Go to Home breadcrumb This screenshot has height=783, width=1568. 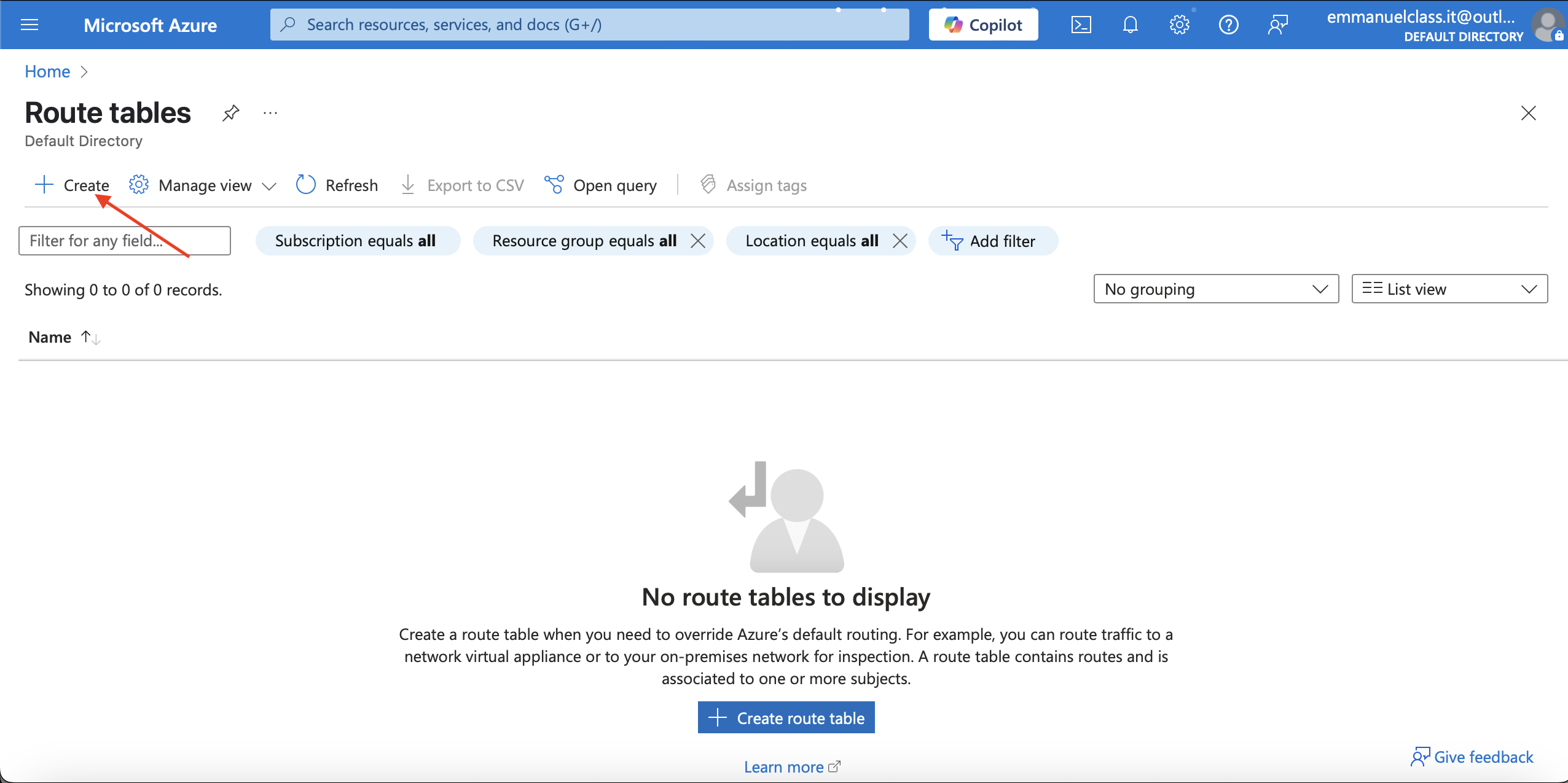coord(47,71)
